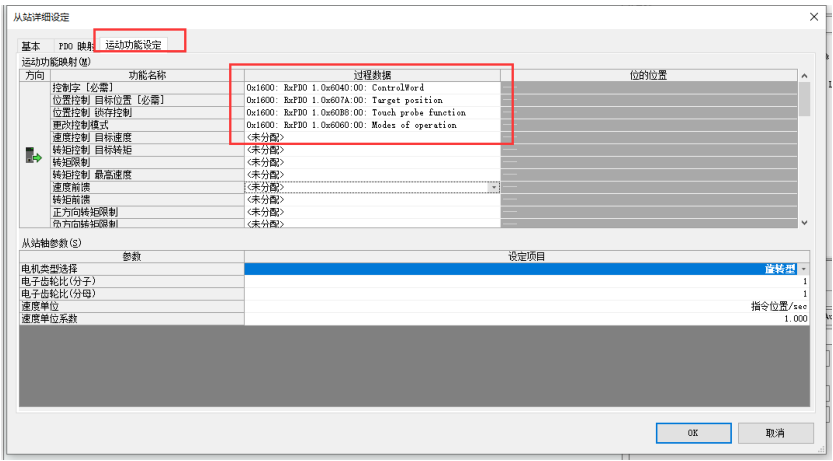This screenshot has height=461, width=833.
Task: Close the 从站详细设定 dialog
Action: 810,16
